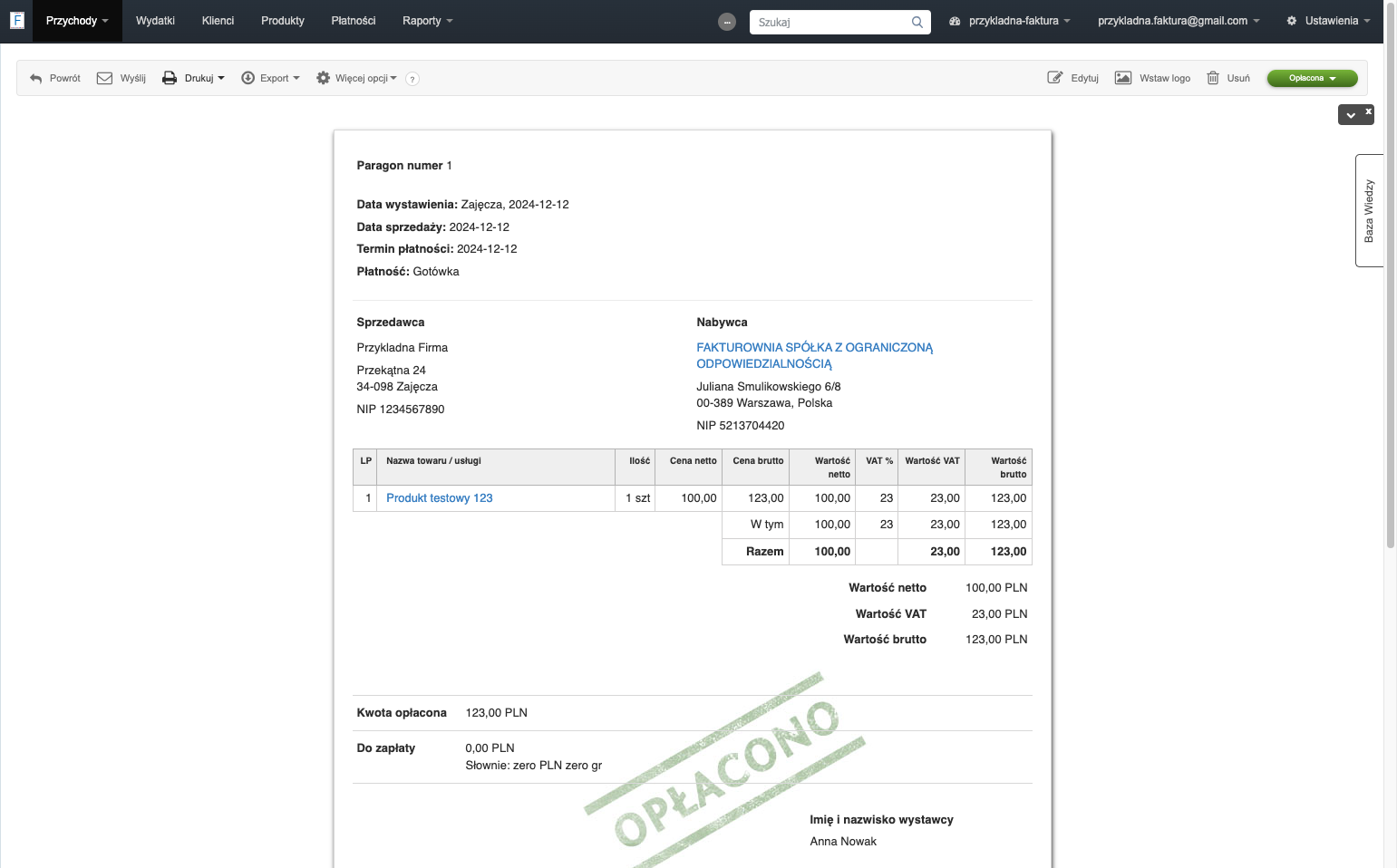Image resolution: width=1397 pixels, height=868 pixels.
Task: Expand the Drukuj dropdown arrow
Action: click(x=221, y=78)
